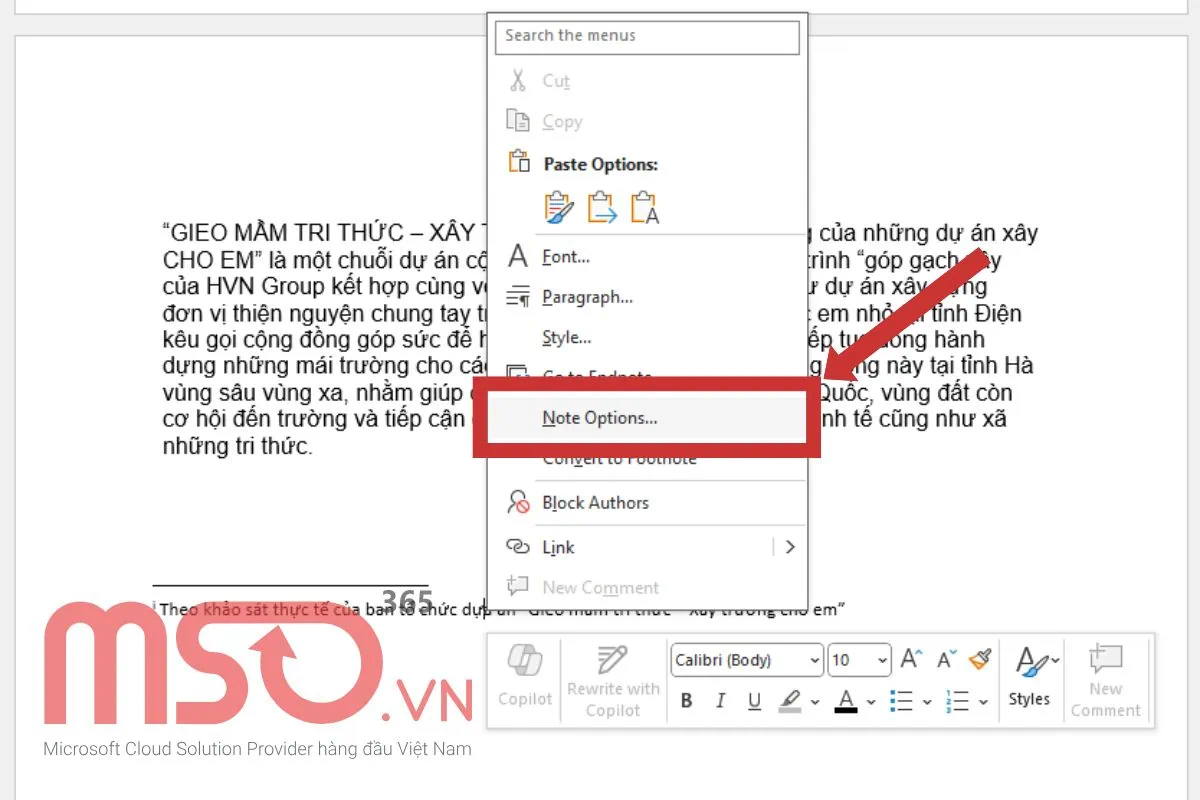The height and width of the screenshot is (800, 1200).
Task: Choose Paragraph... in the context menu
Action: 587,297
